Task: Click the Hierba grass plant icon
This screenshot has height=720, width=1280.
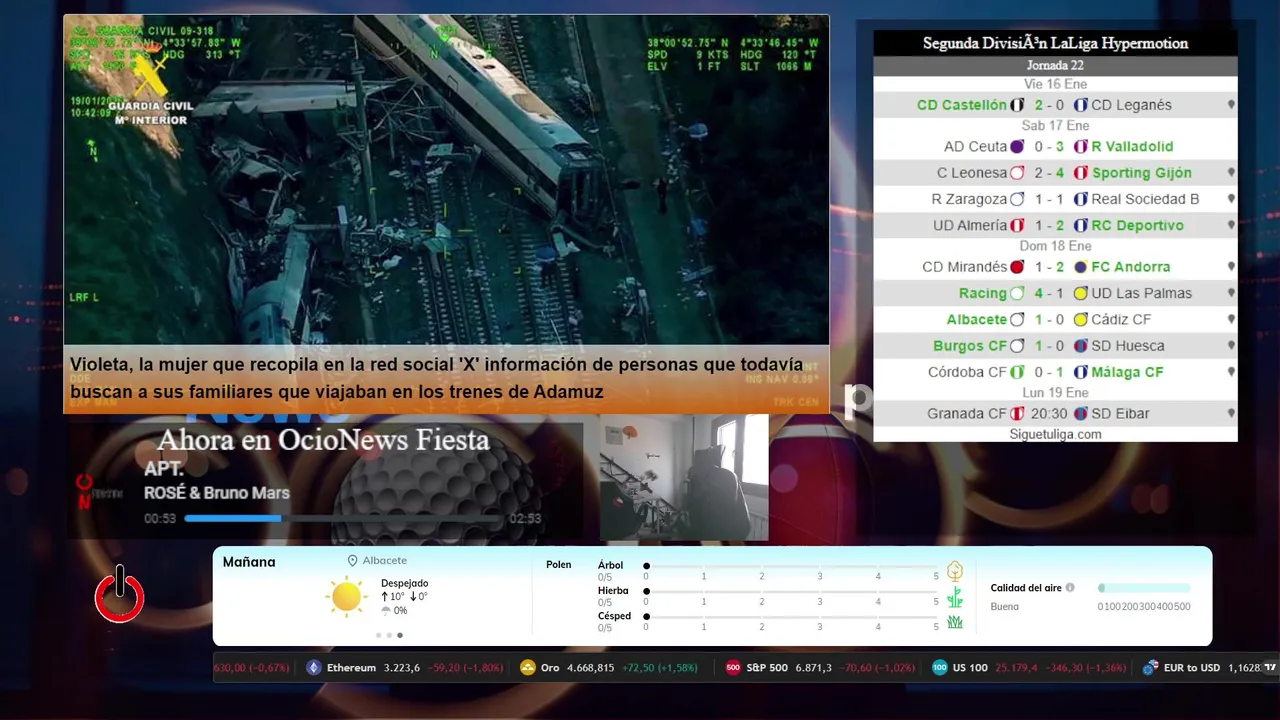Action: (955, 597)
